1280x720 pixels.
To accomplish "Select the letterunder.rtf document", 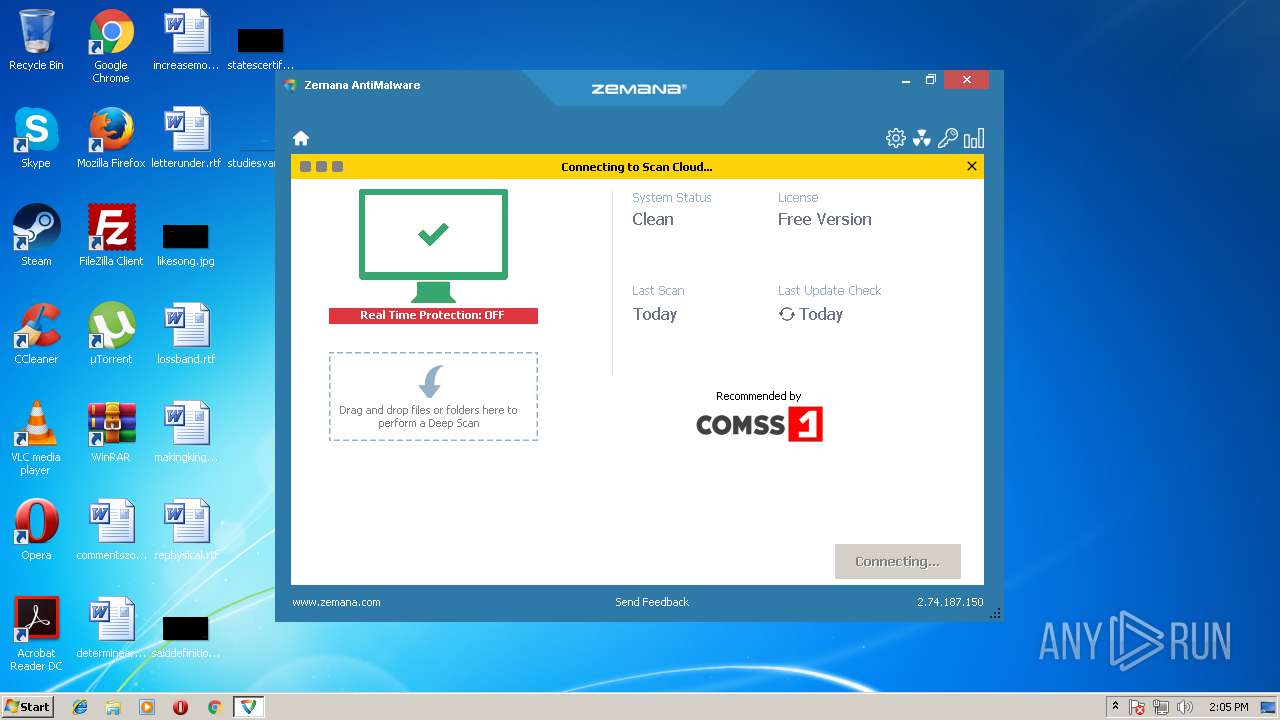I will [x=186, y=138].
